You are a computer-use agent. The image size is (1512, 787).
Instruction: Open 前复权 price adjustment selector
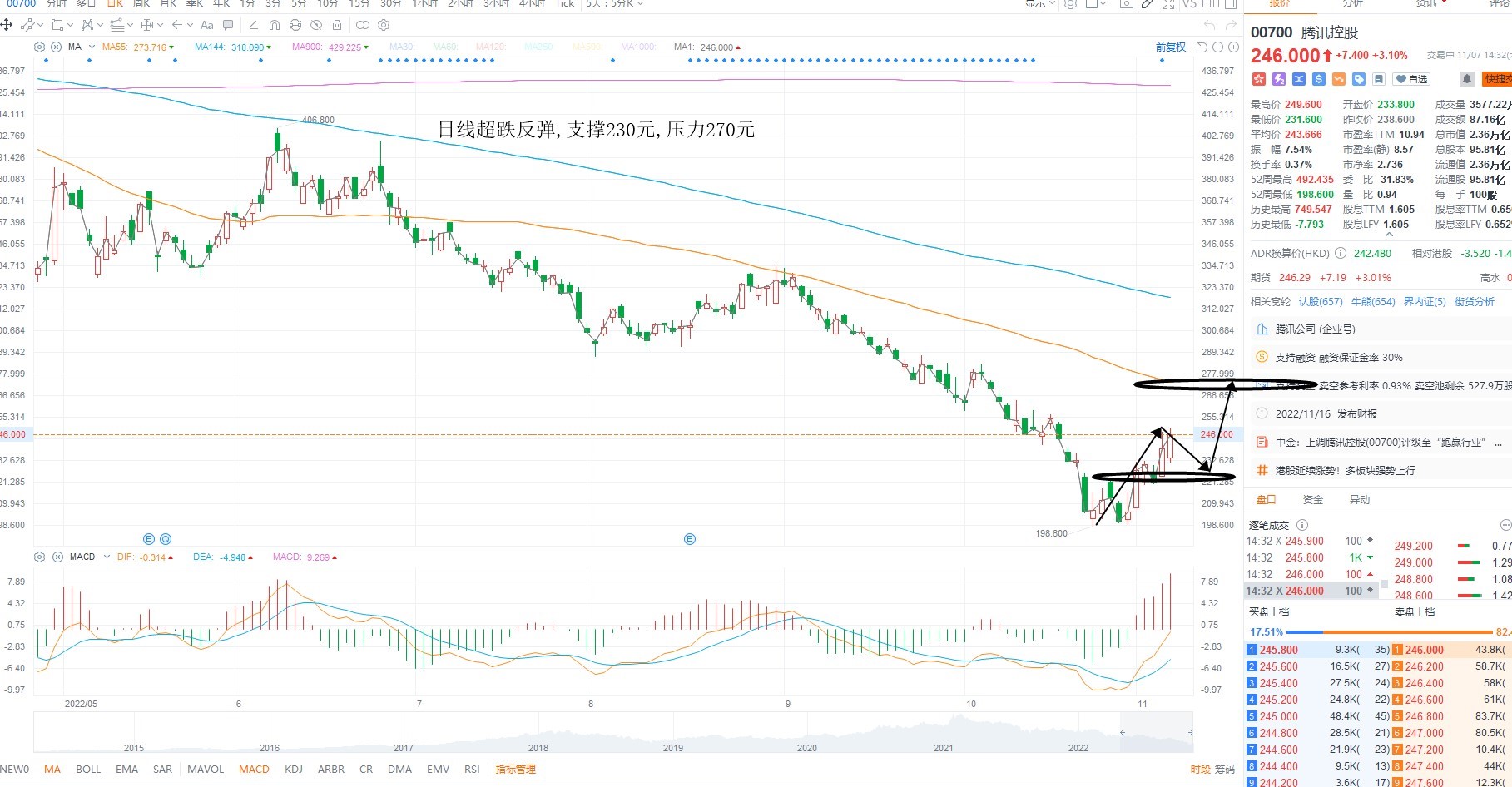[1171, 47]
